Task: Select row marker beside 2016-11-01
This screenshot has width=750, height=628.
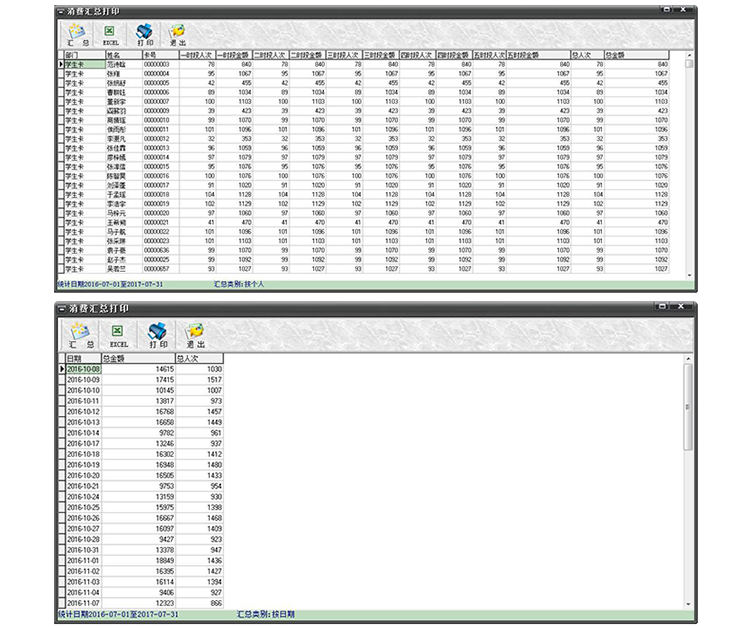Action: pos(61,561)
